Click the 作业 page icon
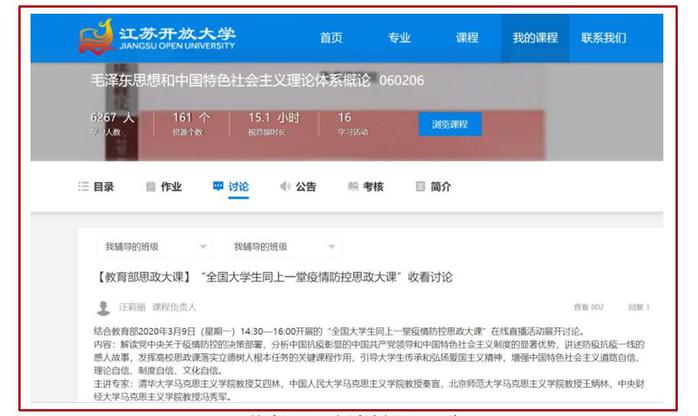Viewport: 698px width, 416px height. [151, 186]
